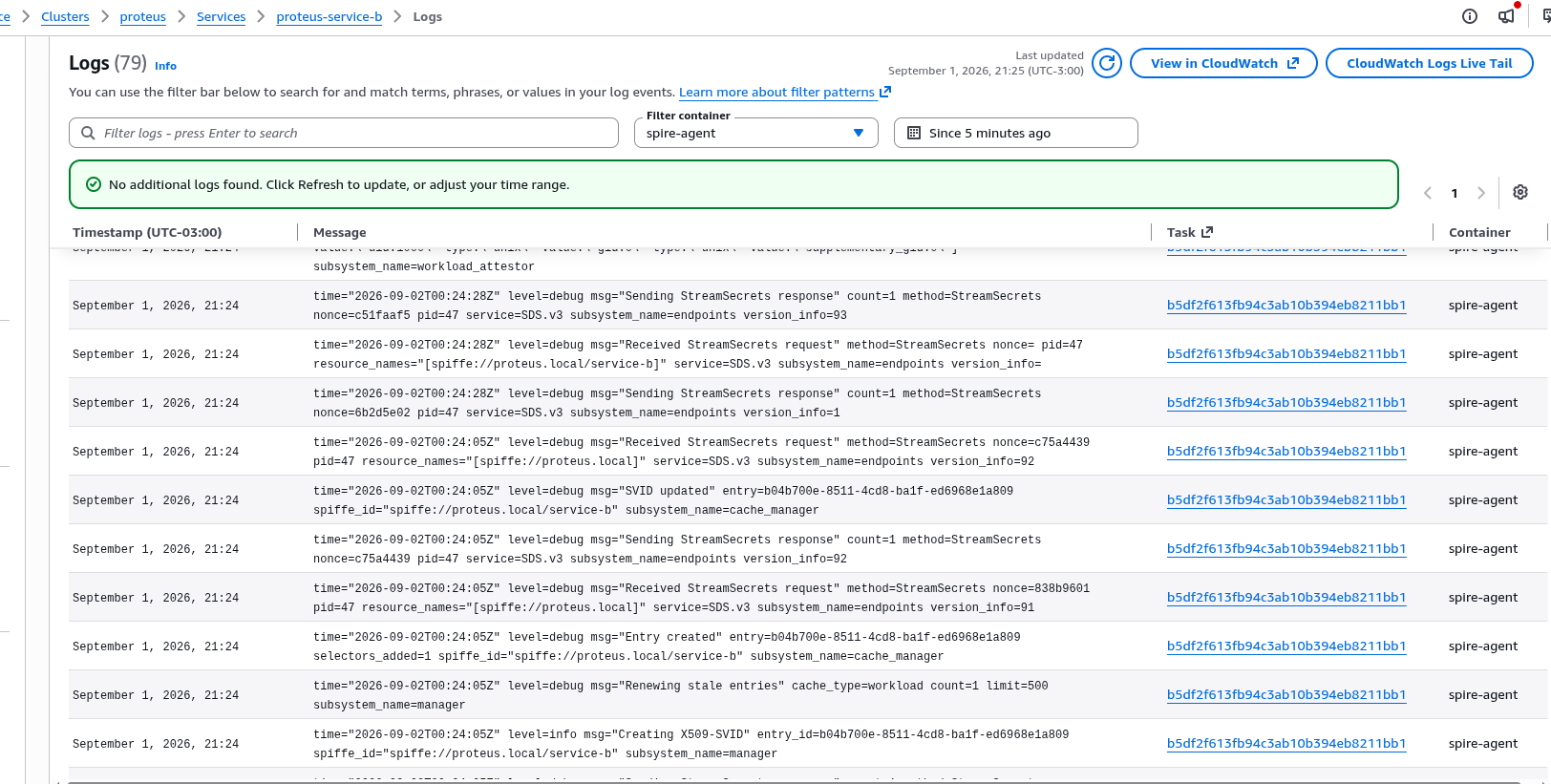Viewport: 1551px width, 784px height.
Task: Go to next page of logs
Action: 1481,193
